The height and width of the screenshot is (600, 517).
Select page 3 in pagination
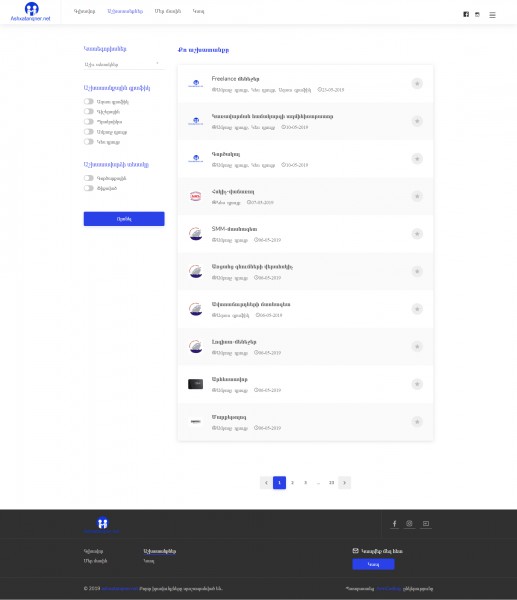305,483
